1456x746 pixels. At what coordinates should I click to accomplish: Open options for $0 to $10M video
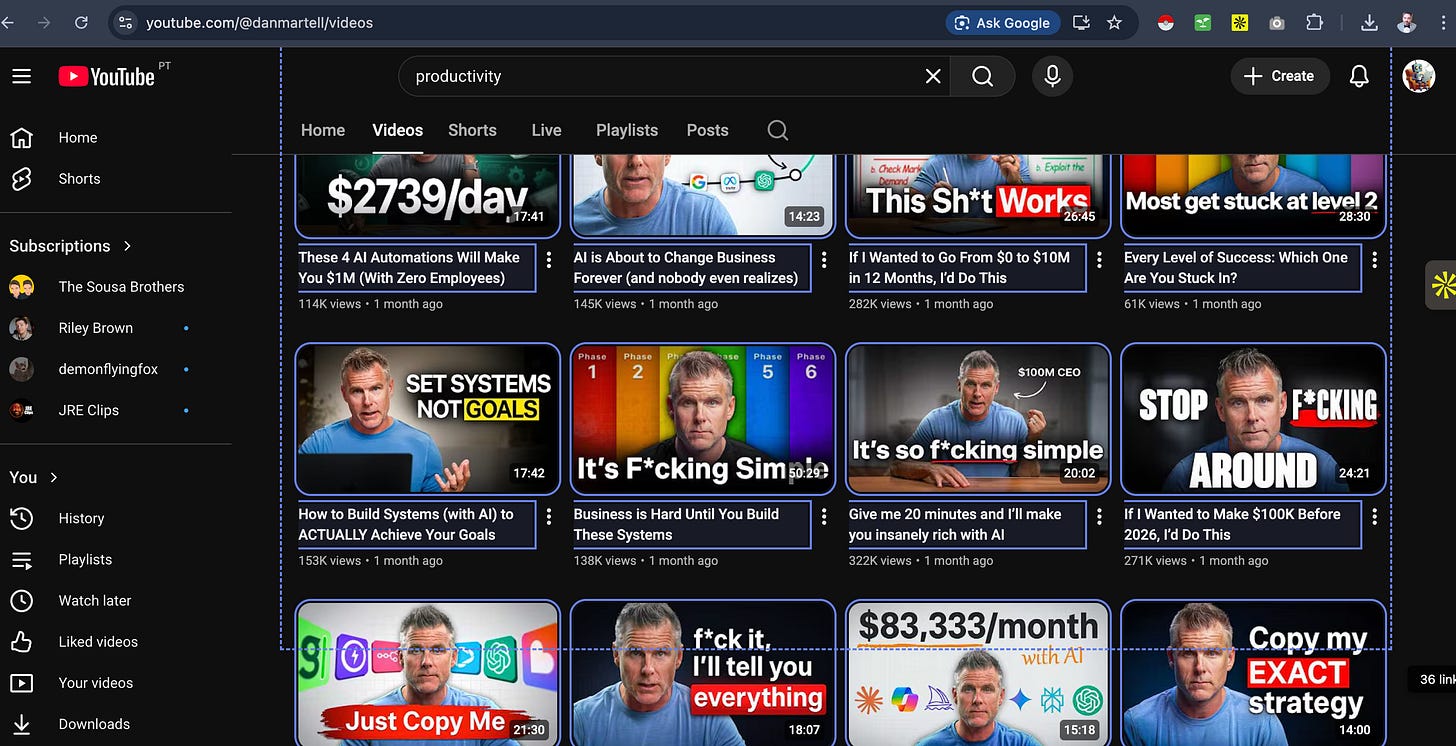pyautogui.click(x=1099, y=260)
